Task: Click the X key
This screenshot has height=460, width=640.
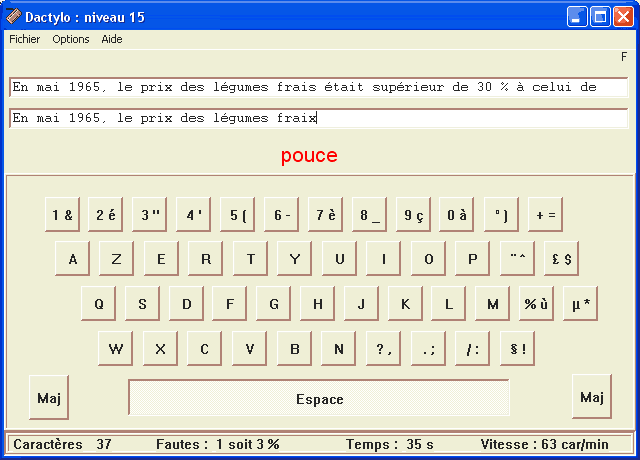Action: 161,349
